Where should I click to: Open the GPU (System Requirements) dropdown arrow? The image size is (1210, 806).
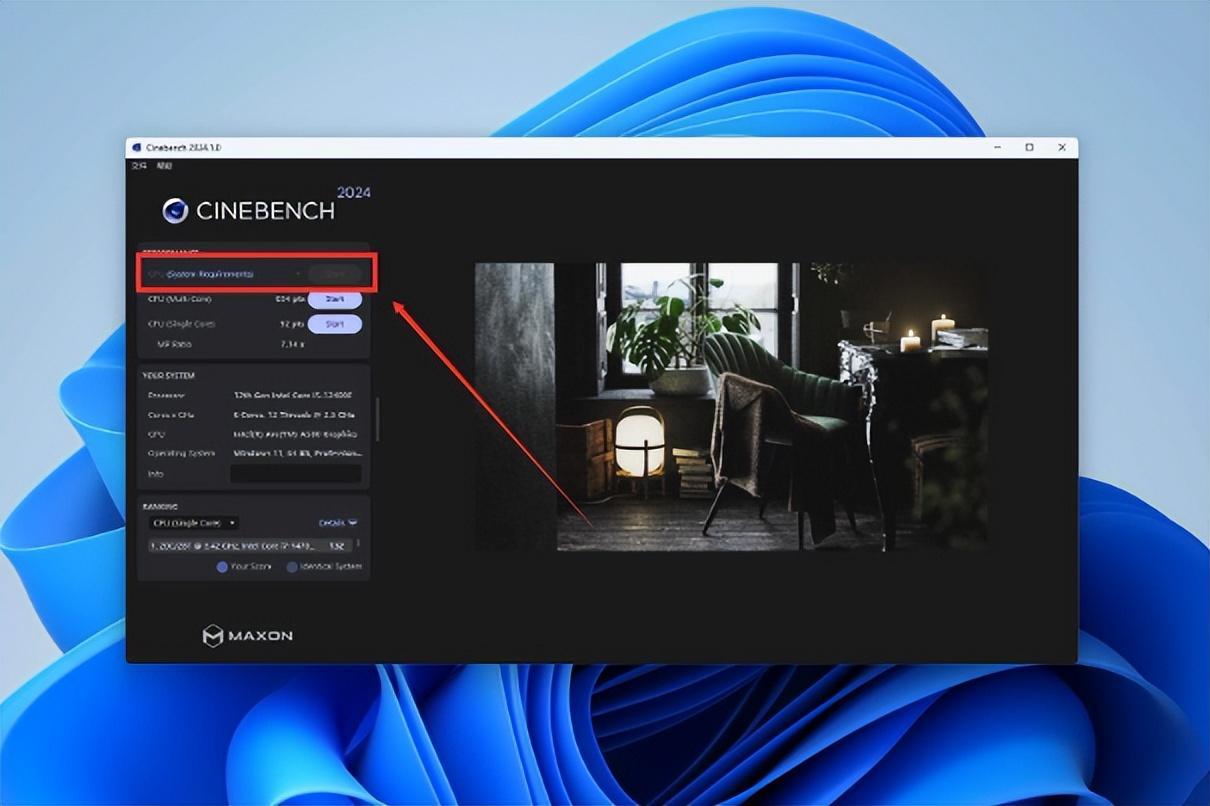coord(298,273)
